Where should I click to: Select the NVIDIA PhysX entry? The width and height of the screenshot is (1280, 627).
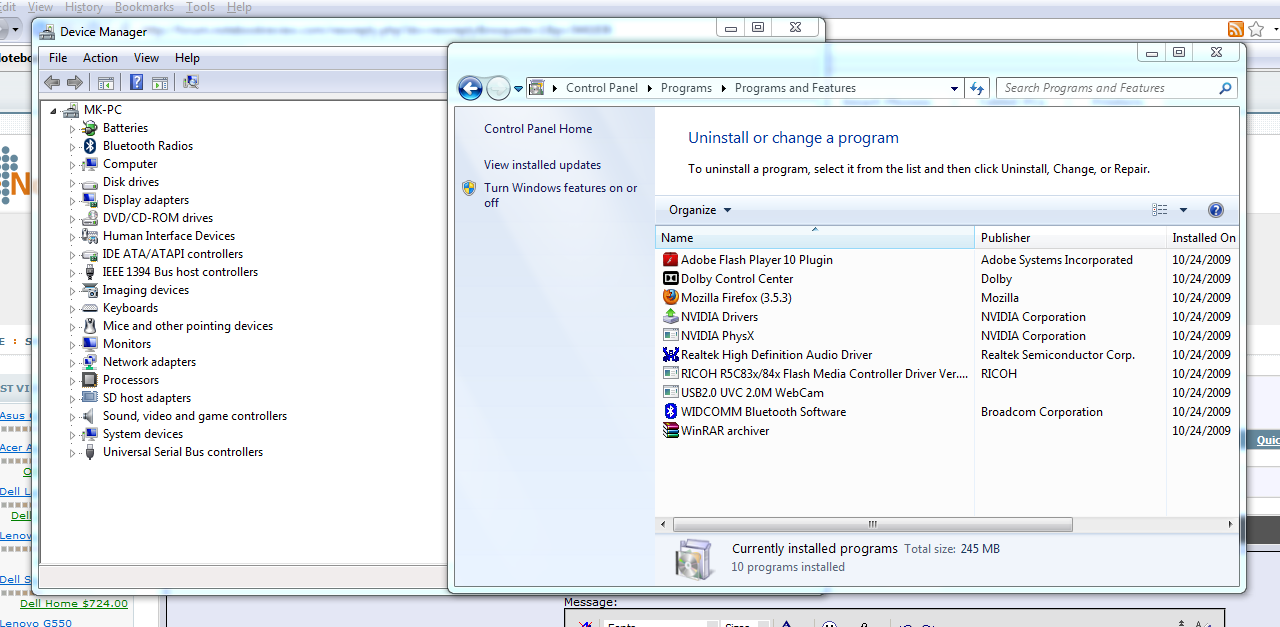718,336
